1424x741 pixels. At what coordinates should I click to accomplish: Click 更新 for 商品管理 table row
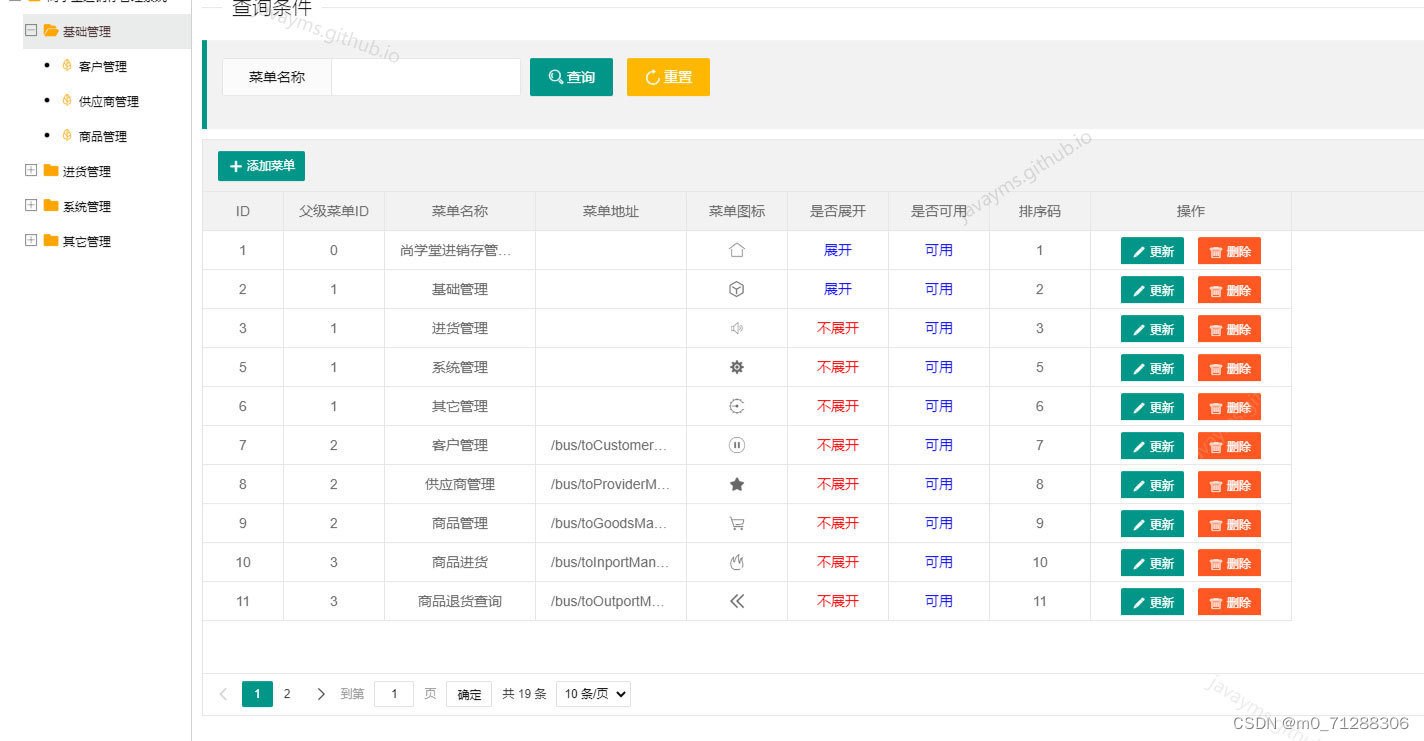(x=1152, y=524)
